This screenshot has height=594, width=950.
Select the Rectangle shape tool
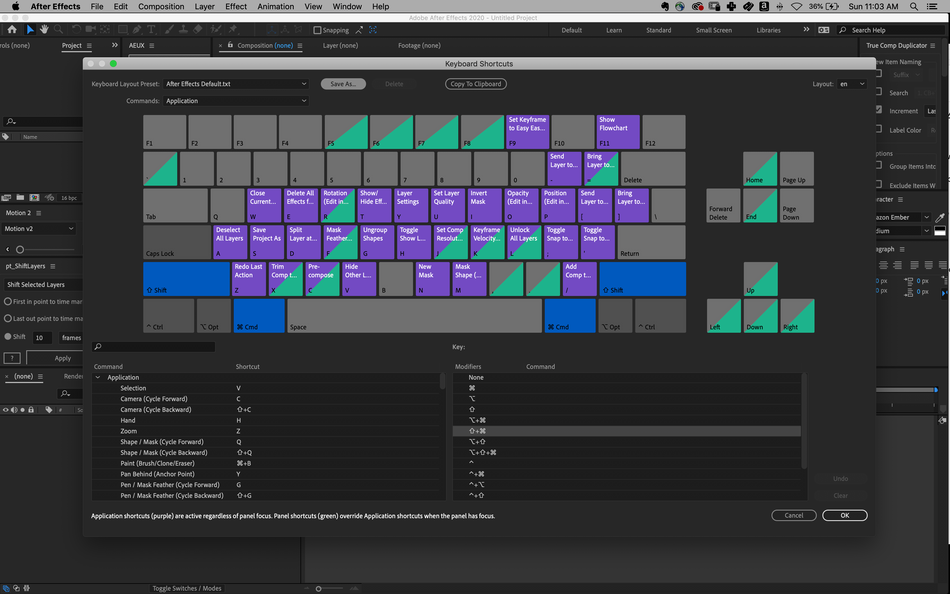pyautogui.click(x=122, y=30)
